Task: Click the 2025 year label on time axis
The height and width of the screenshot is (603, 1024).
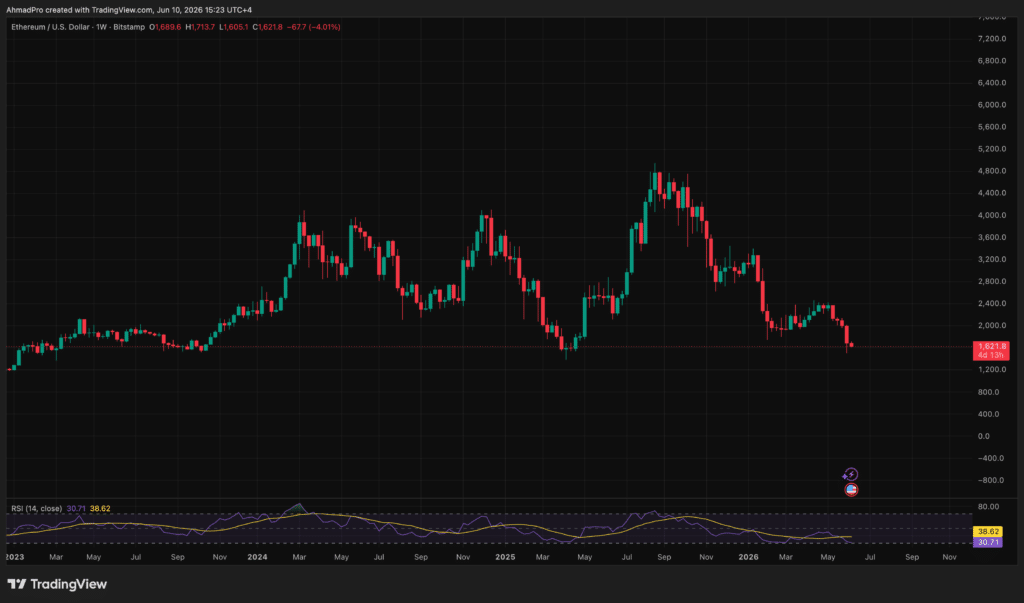Action: 505,557
